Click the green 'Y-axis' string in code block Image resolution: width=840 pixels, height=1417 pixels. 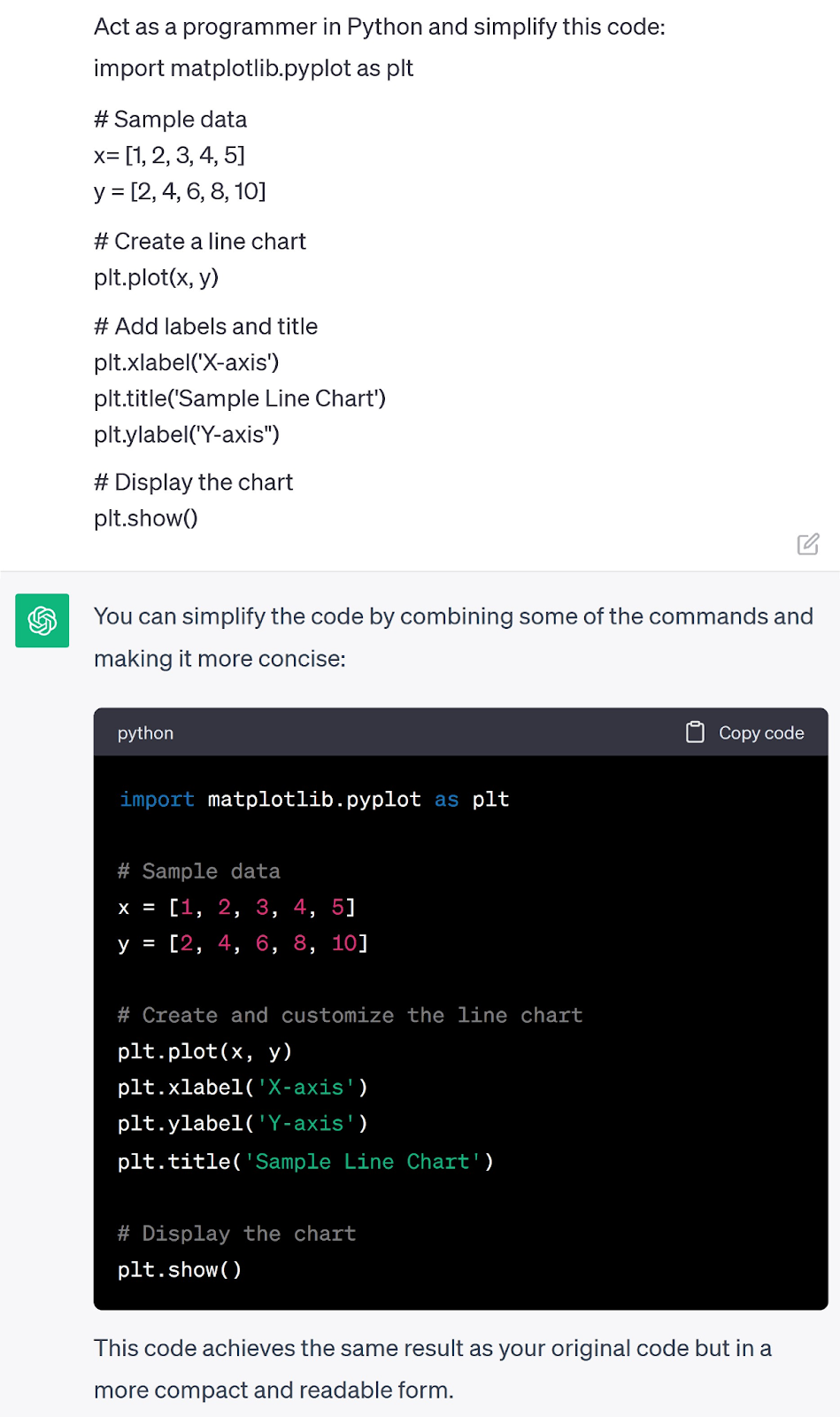tap(305, 1124)
